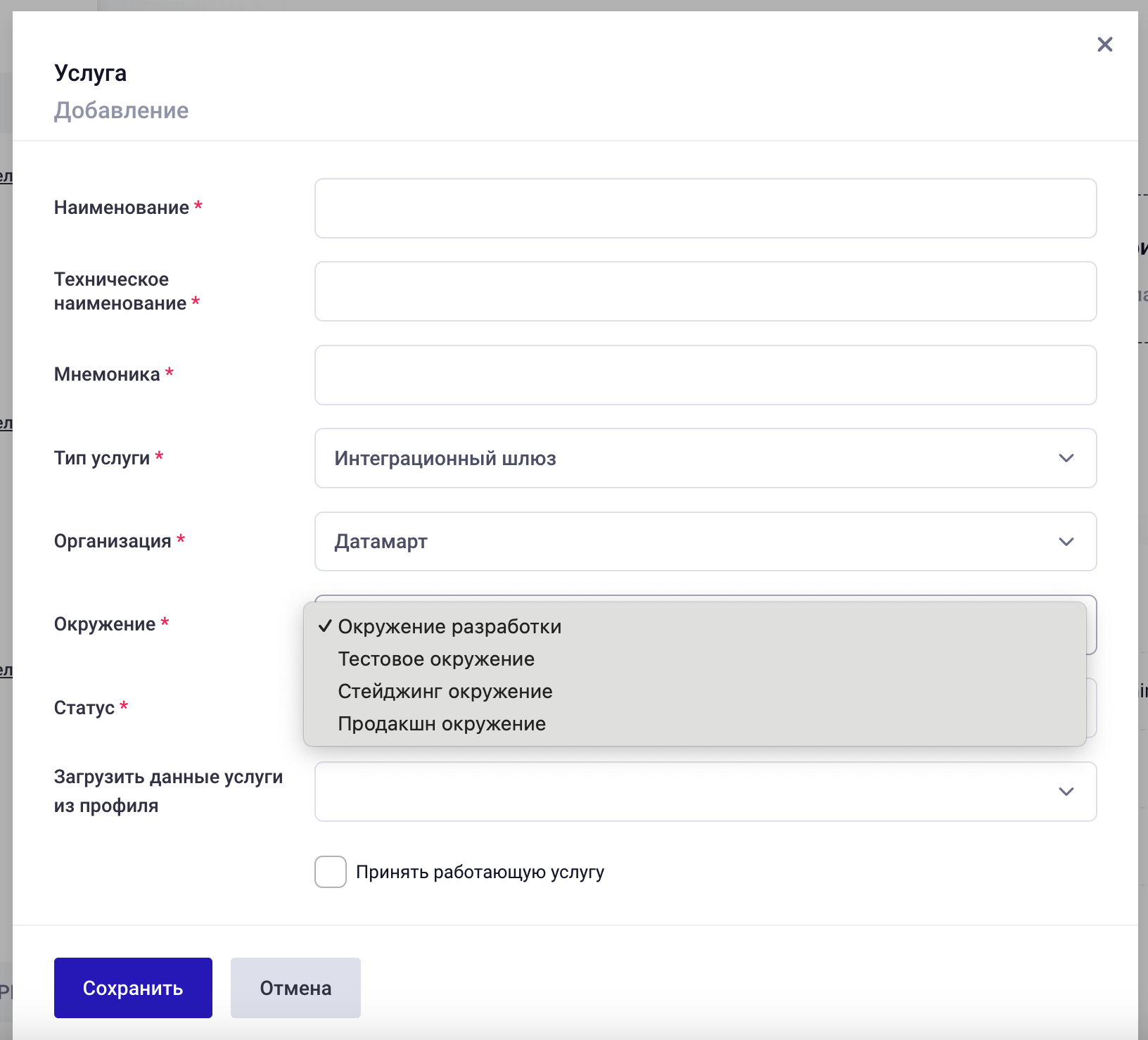The image size is (1148, 1040).
Task: Focus the Мнемоника input field
Action: pyautogui.click(x=705, y=375)
